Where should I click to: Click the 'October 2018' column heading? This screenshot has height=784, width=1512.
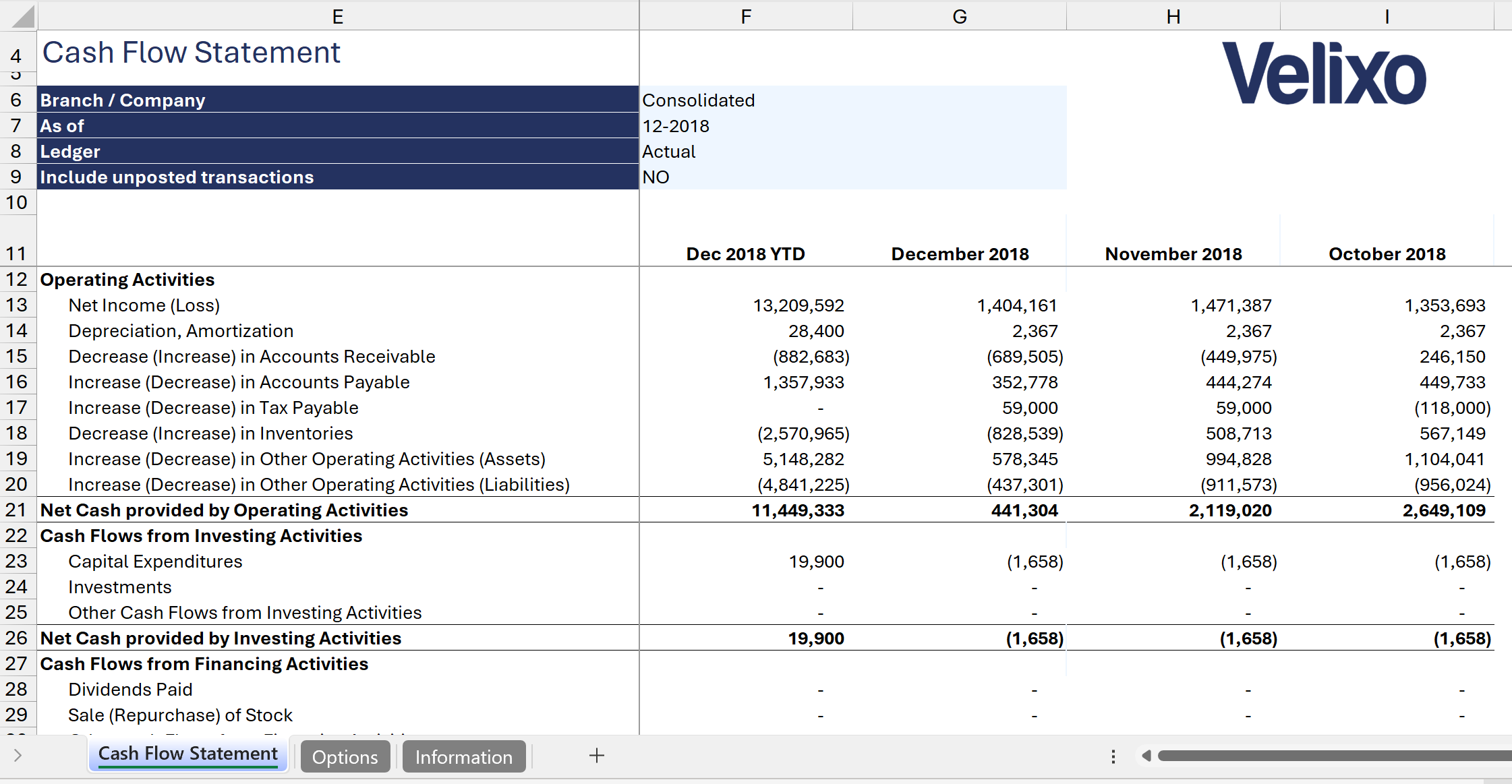pos(1387,254)
